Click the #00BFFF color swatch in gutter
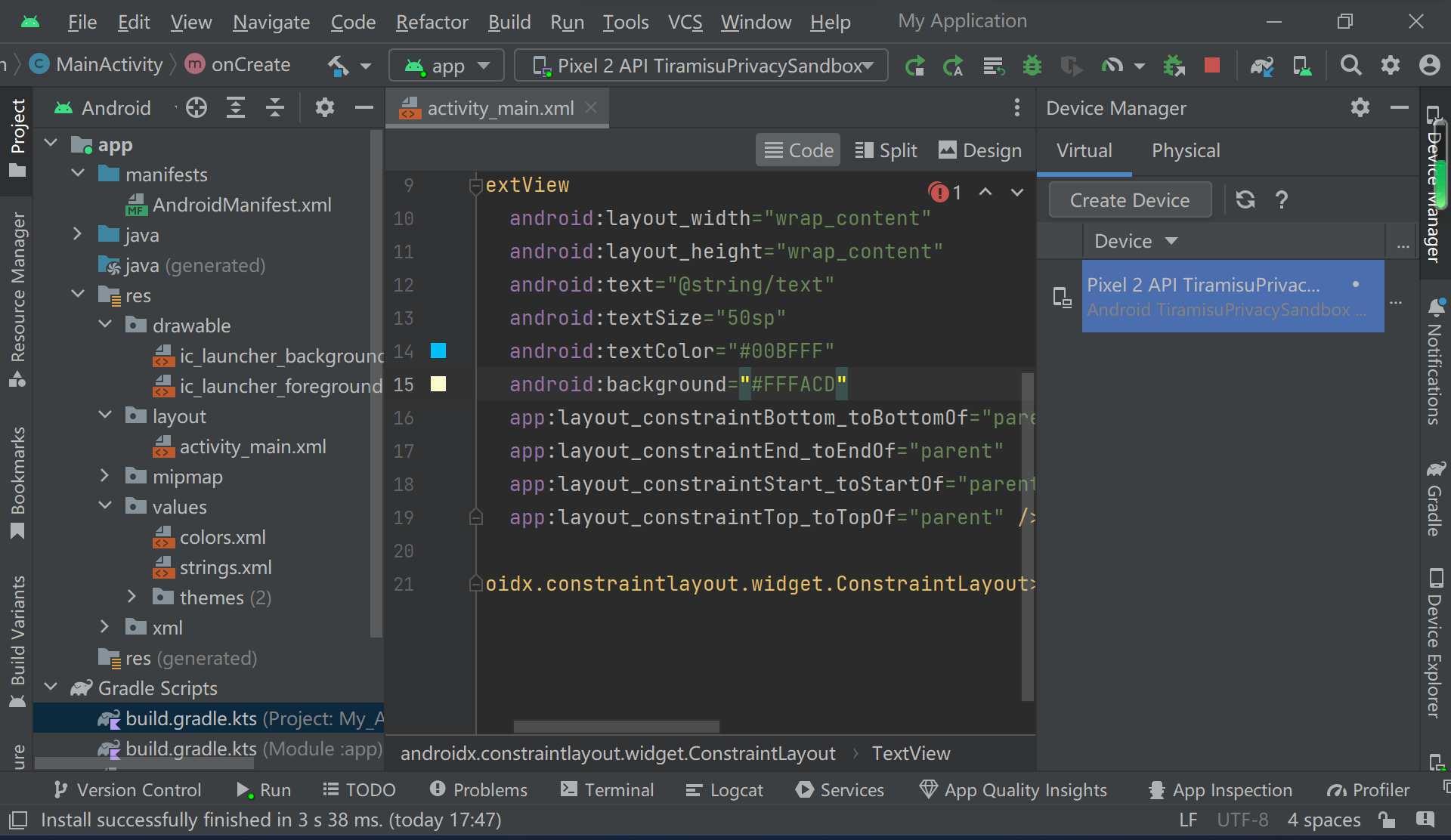The height and width of the screenshot is (840, 1451). click(438, 351)
